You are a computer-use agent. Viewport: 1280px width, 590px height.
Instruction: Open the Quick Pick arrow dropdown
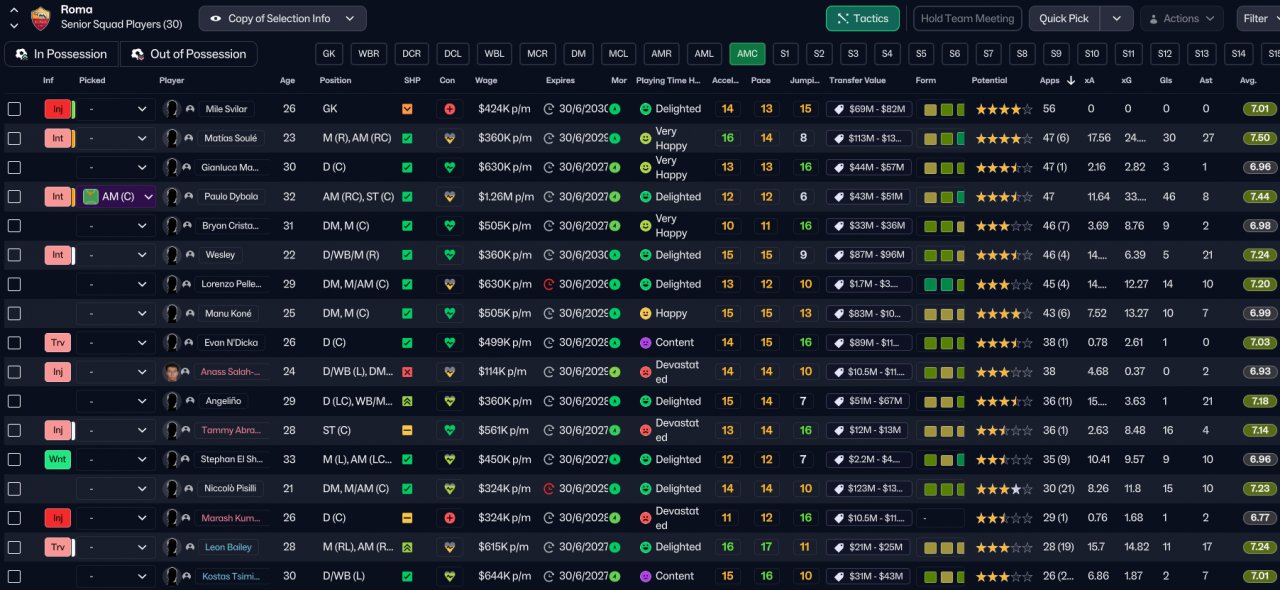pos(1117,18)
